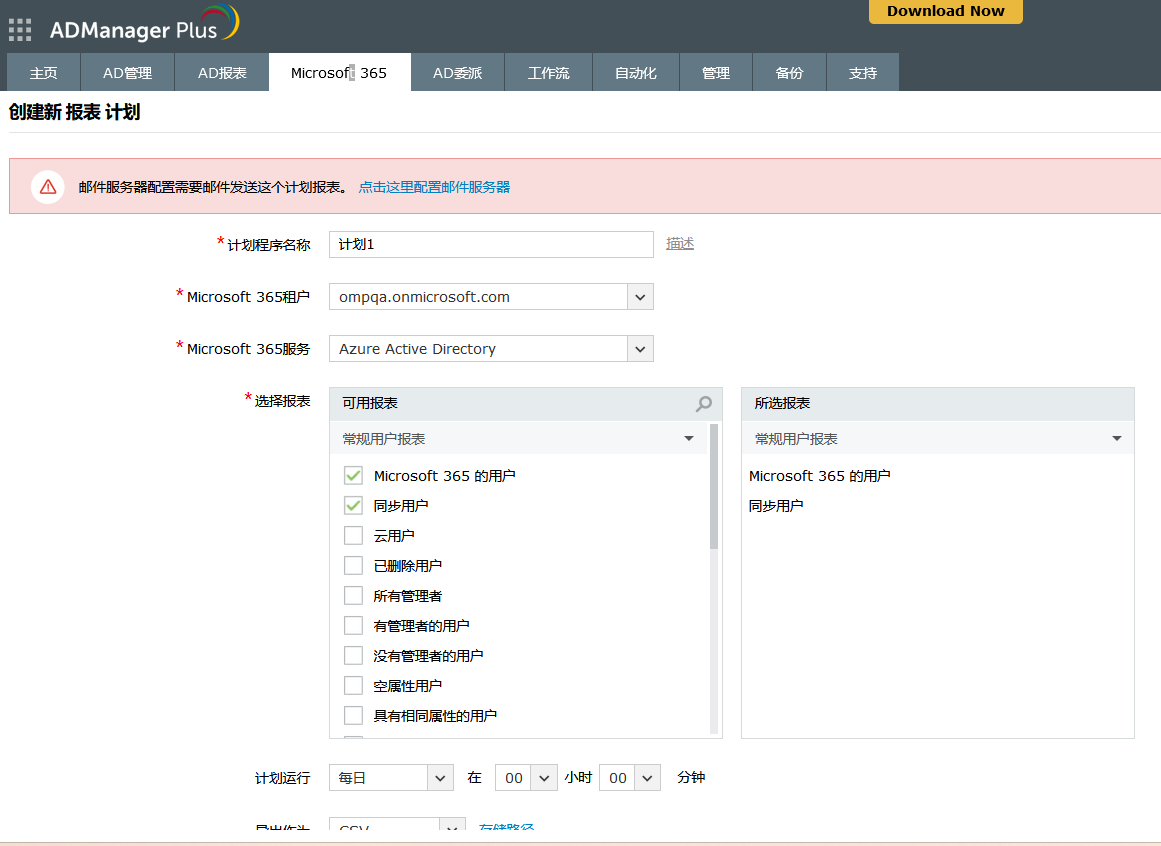The image size is (1161, 846).
Task: Open the minute dropdown
Action: 629,778
